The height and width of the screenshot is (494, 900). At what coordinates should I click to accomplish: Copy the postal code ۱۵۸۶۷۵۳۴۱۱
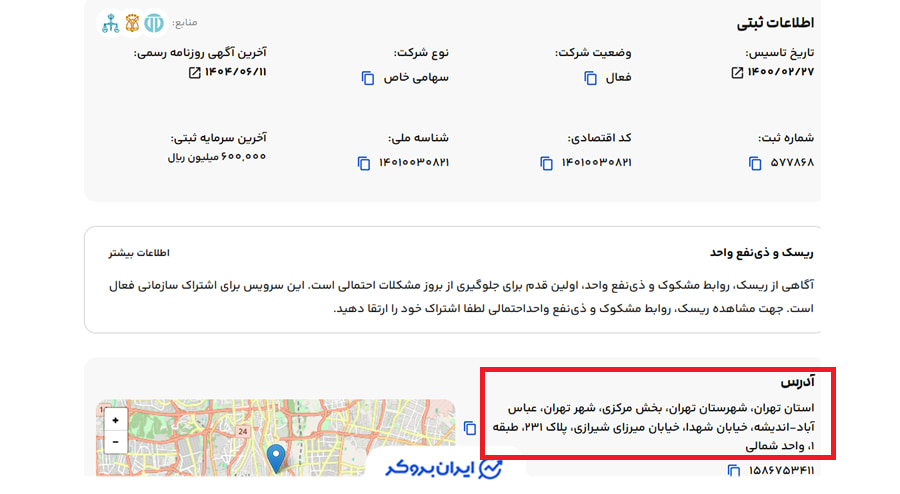click(x=732, y=471)
